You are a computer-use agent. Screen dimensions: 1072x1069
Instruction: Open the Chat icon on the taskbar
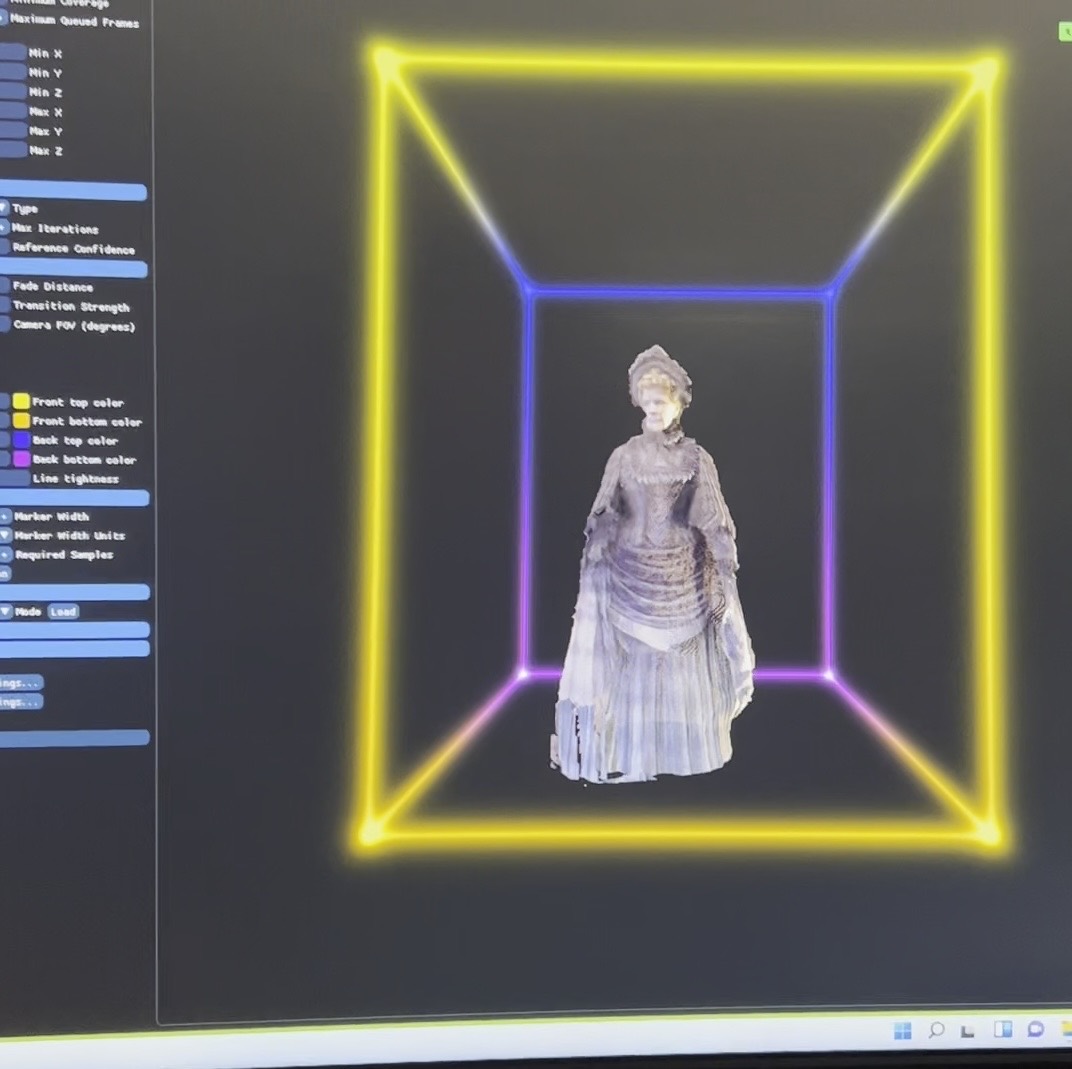tap(1036, 1029)
